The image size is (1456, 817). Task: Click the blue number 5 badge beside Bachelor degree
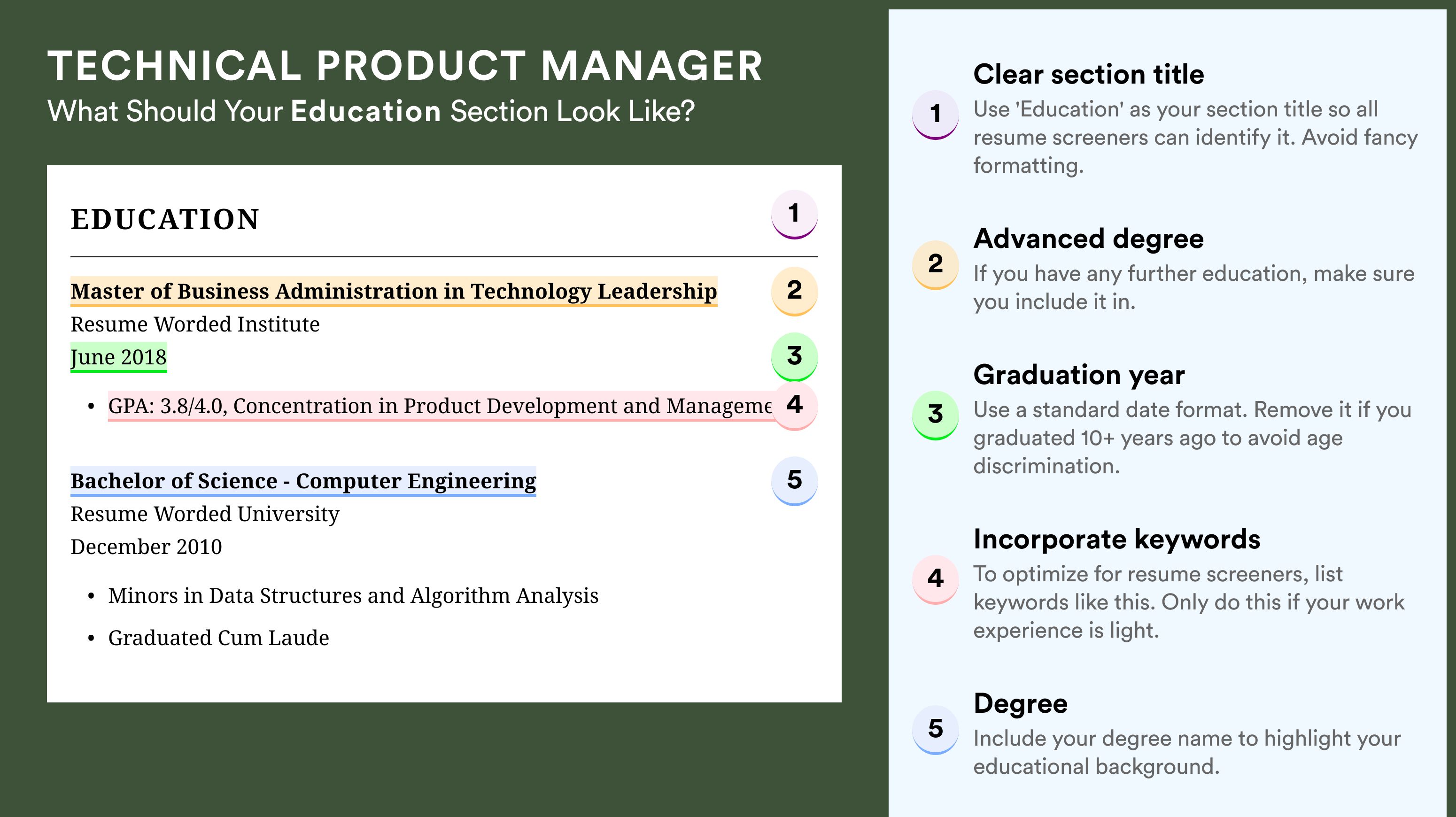click(794, 481)
